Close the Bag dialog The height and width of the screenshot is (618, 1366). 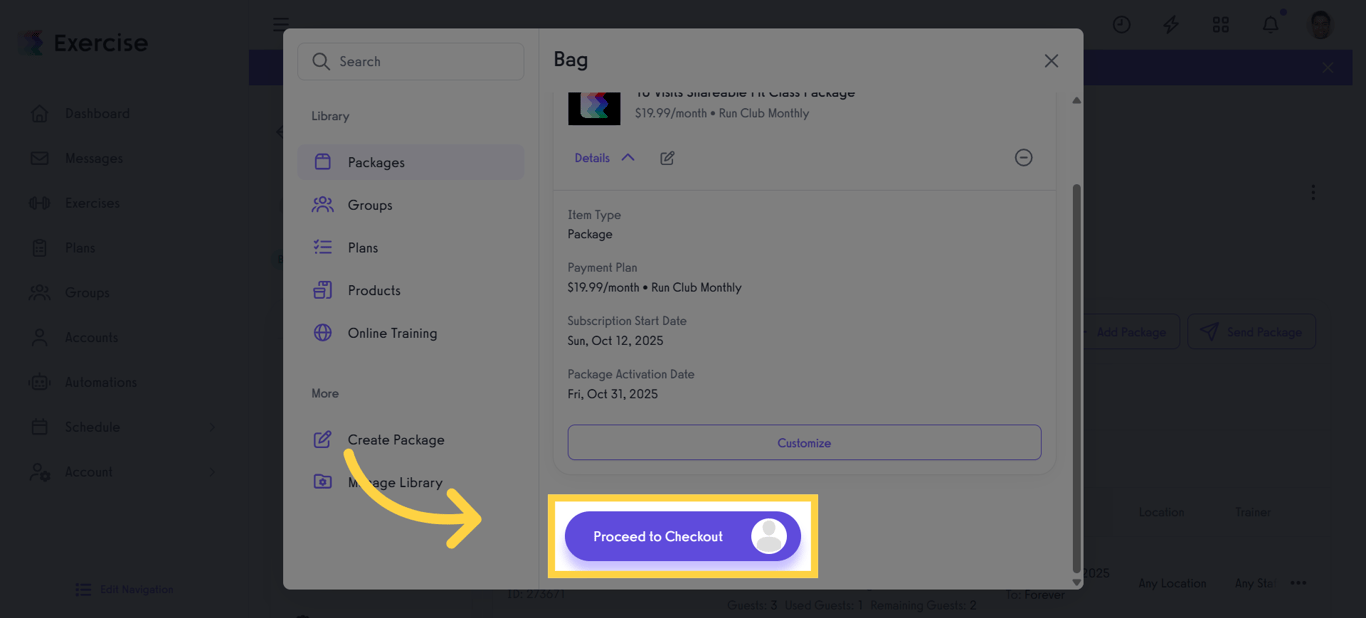coord(1051,61)
